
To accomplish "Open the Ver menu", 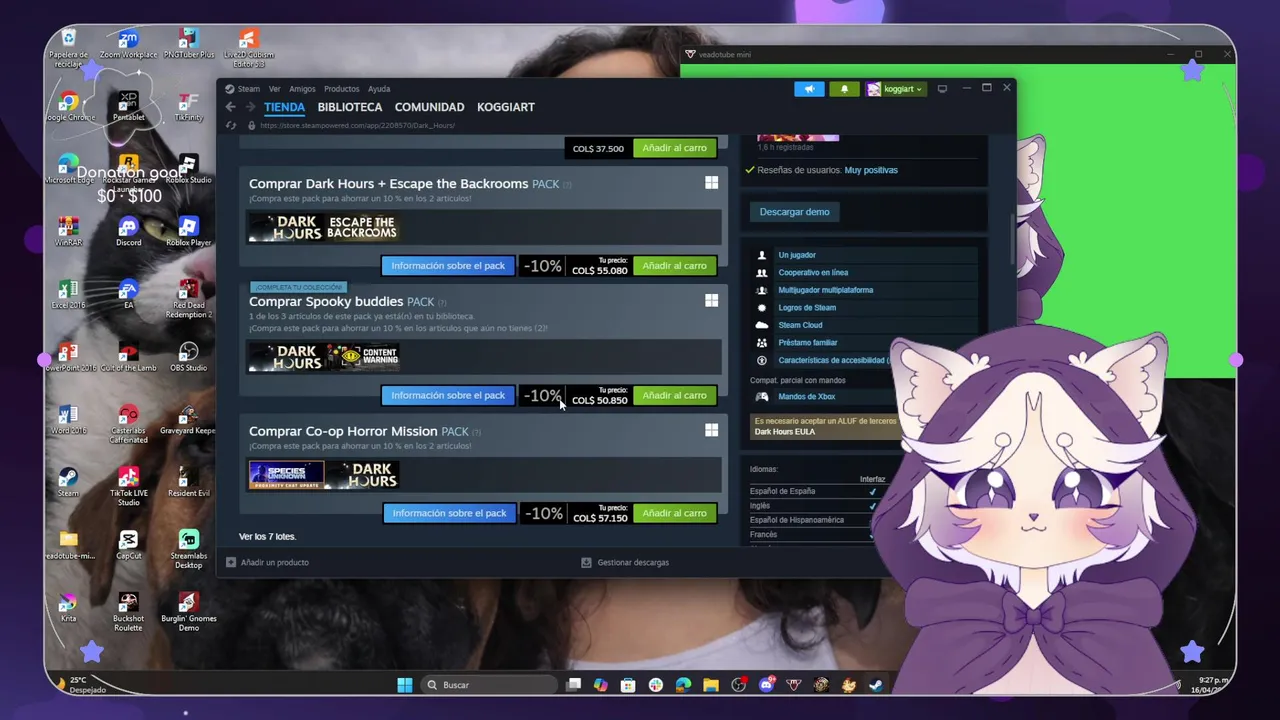I will click(274, 89).
